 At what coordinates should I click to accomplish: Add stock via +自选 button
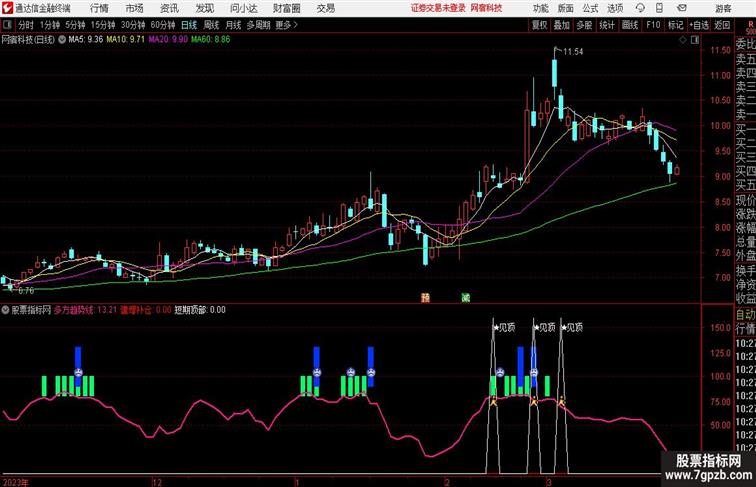[x=699, y=25]
